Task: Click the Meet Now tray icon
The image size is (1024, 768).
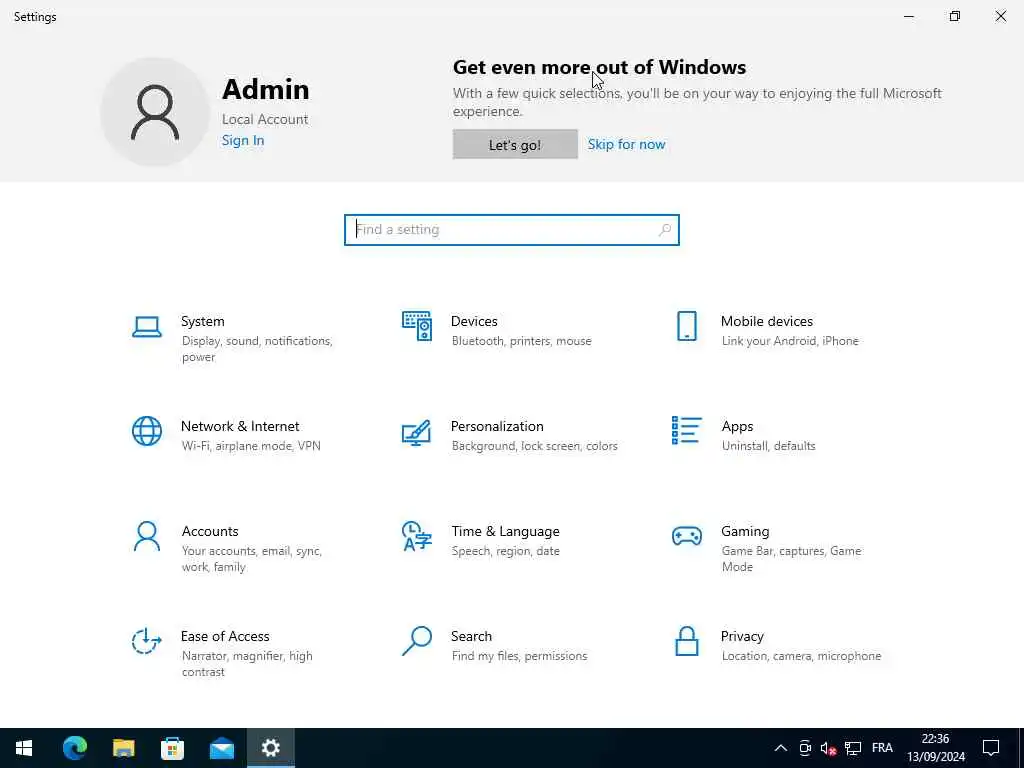Action: tap(805, 748)
